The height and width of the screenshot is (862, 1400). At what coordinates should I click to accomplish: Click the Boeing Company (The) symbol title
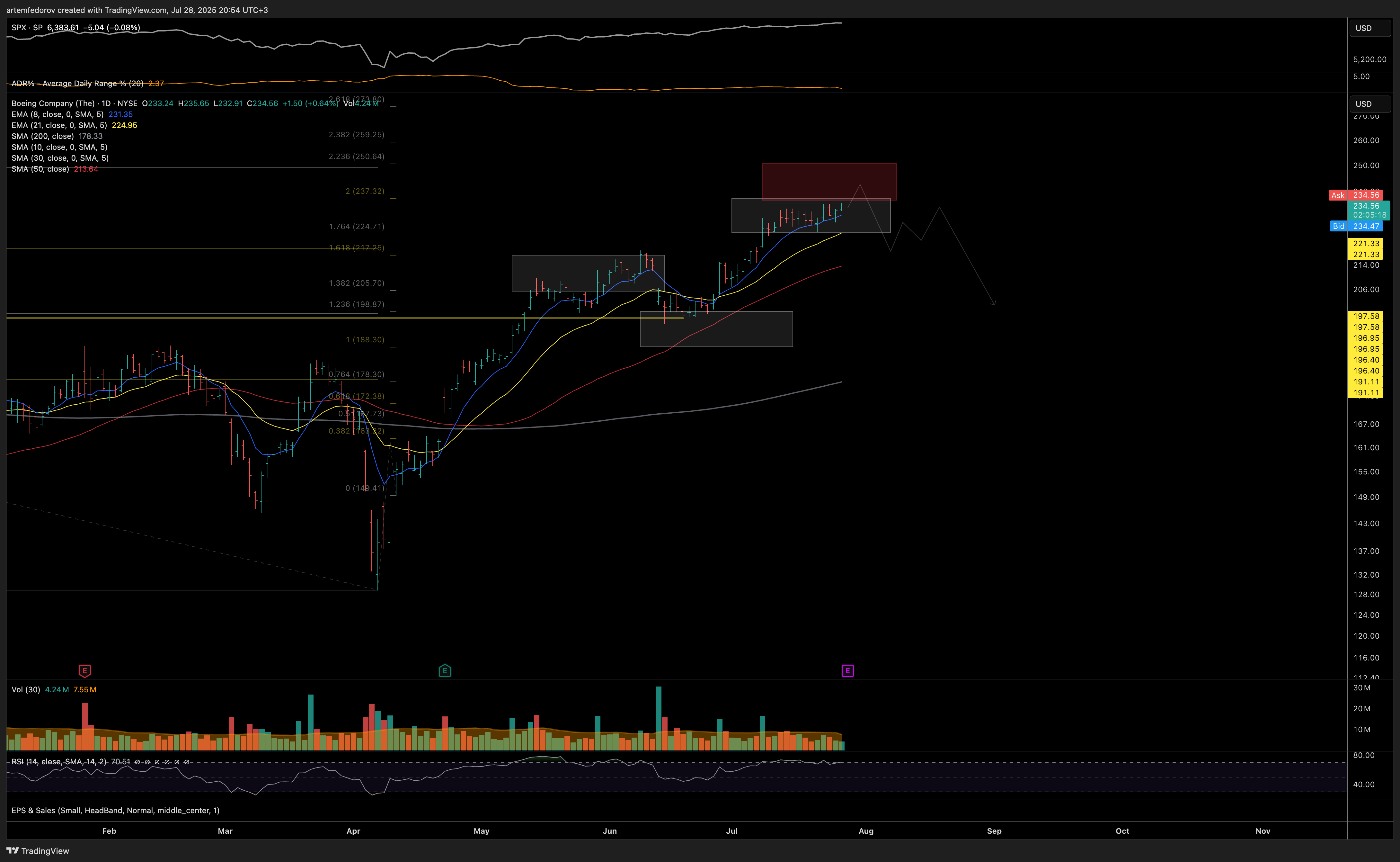53,103
